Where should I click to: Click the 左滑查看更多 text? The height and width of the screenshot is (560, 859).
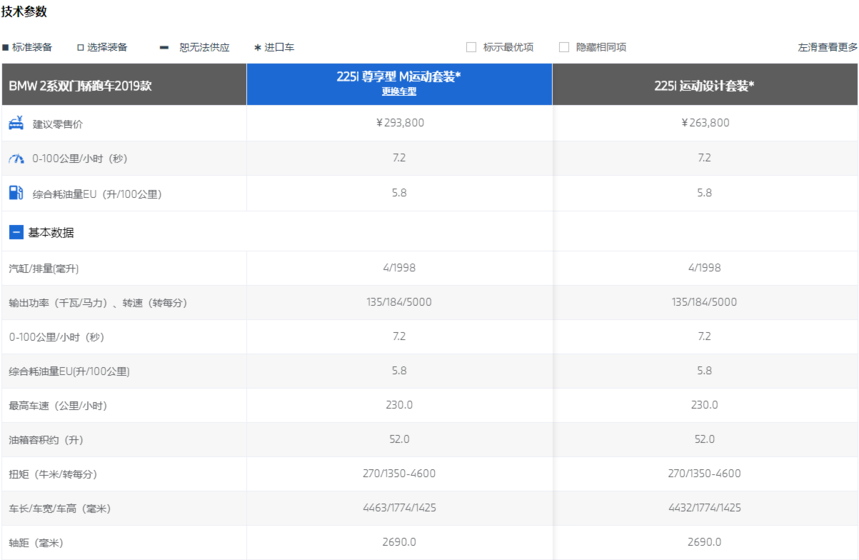tap(827, 48)
